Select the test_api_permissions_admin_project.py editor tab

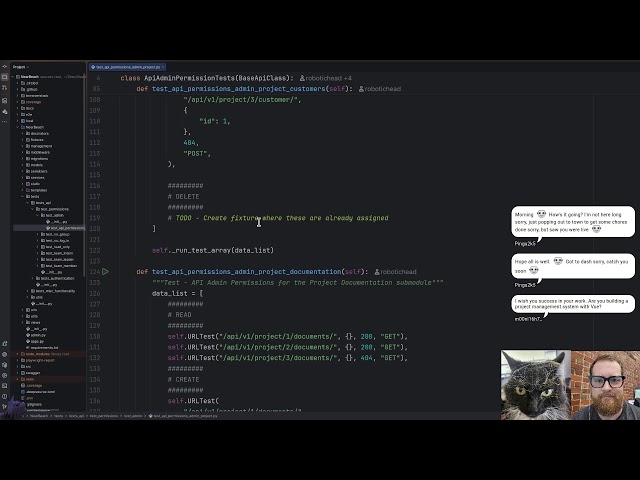pyautogui.click(x=127, y=67)
